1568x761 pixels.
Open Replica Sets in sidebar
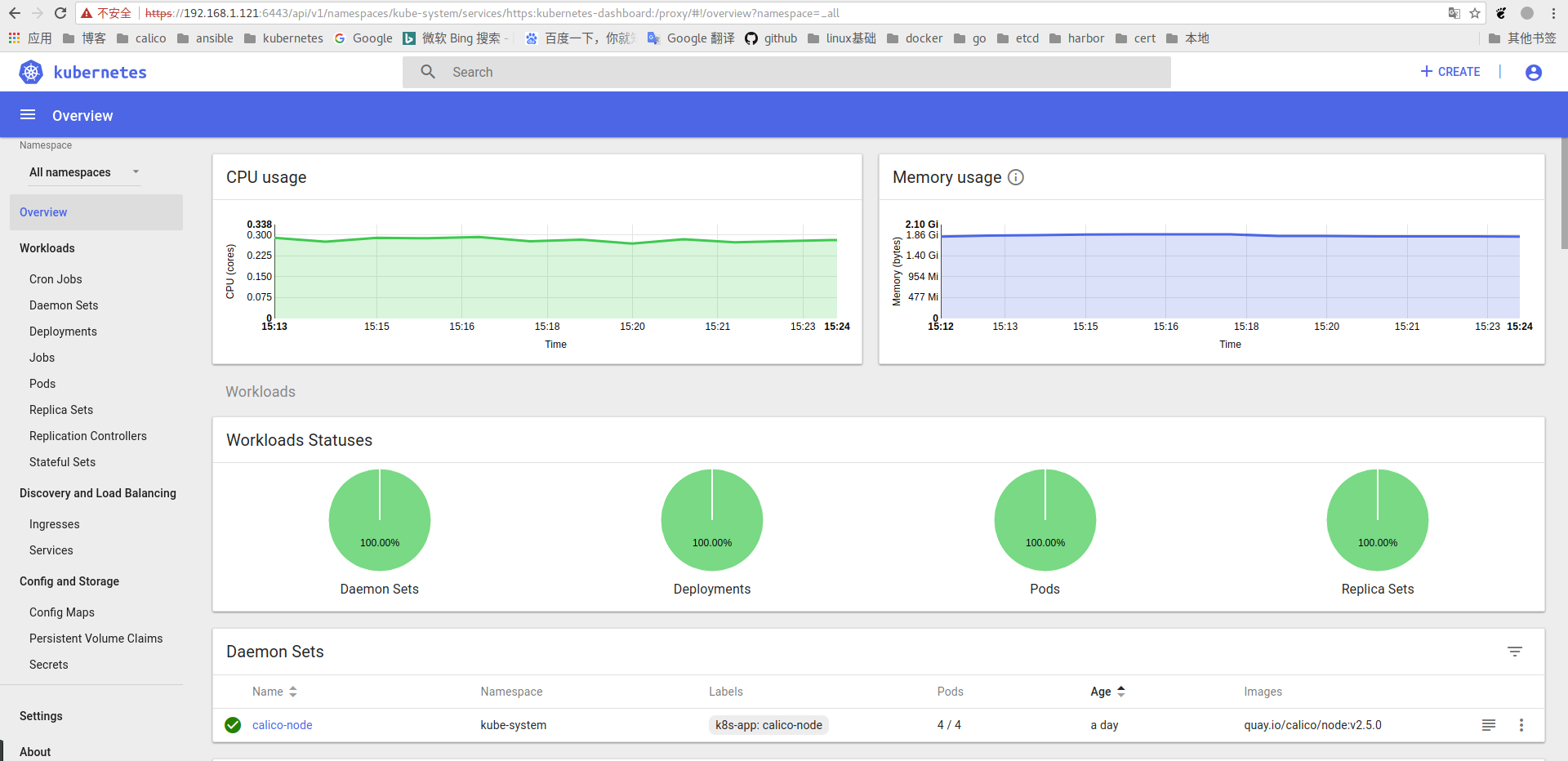(61, 410)
